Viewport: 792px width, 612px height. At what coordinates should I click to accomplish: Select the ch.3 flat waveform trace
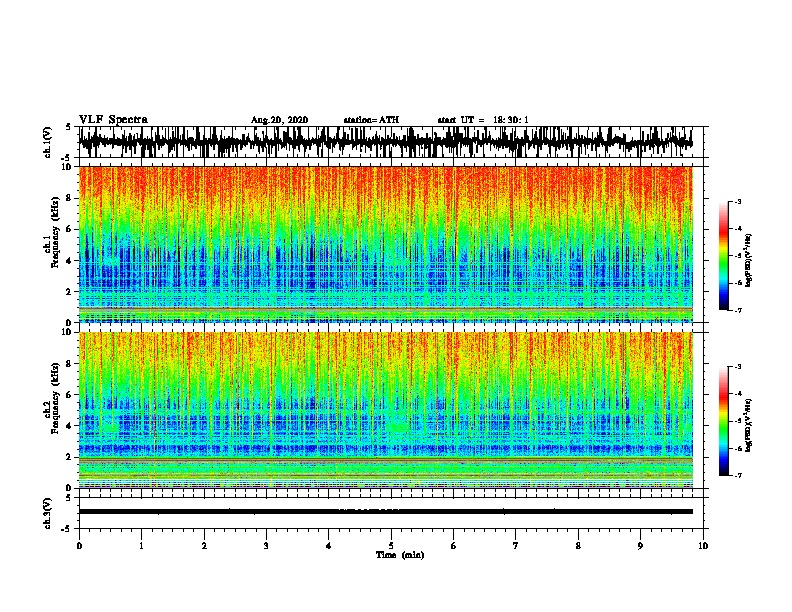pyautogui.click(x=386, y=512)
